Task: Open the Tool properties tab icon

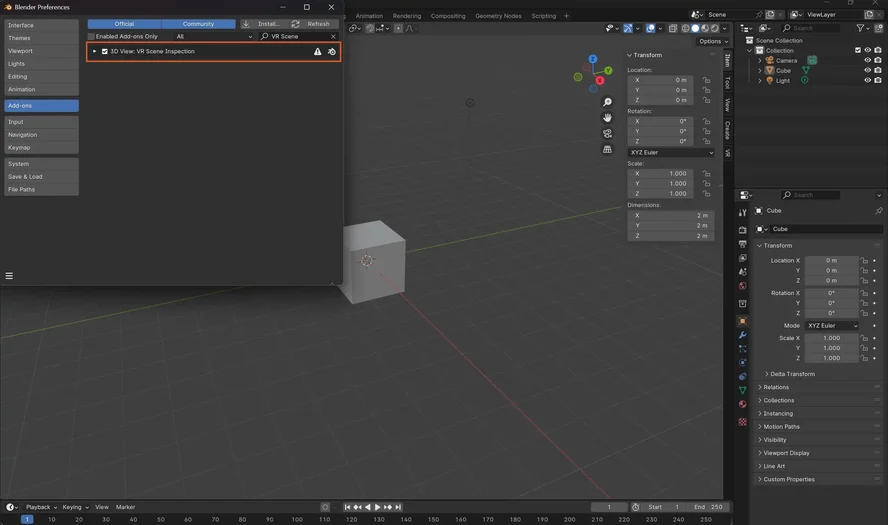Action: click(742, 212)
